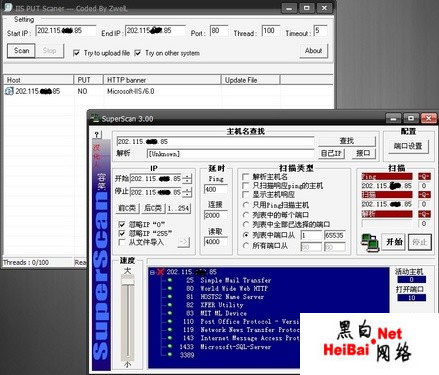
Task: Click the red X icon on scan result host
Action: [x=160, y=272]
